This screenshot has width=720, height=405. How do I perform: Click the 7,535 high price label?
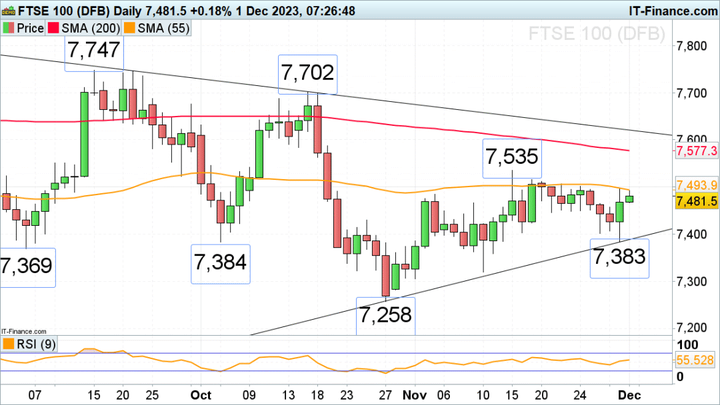[512, 157]
